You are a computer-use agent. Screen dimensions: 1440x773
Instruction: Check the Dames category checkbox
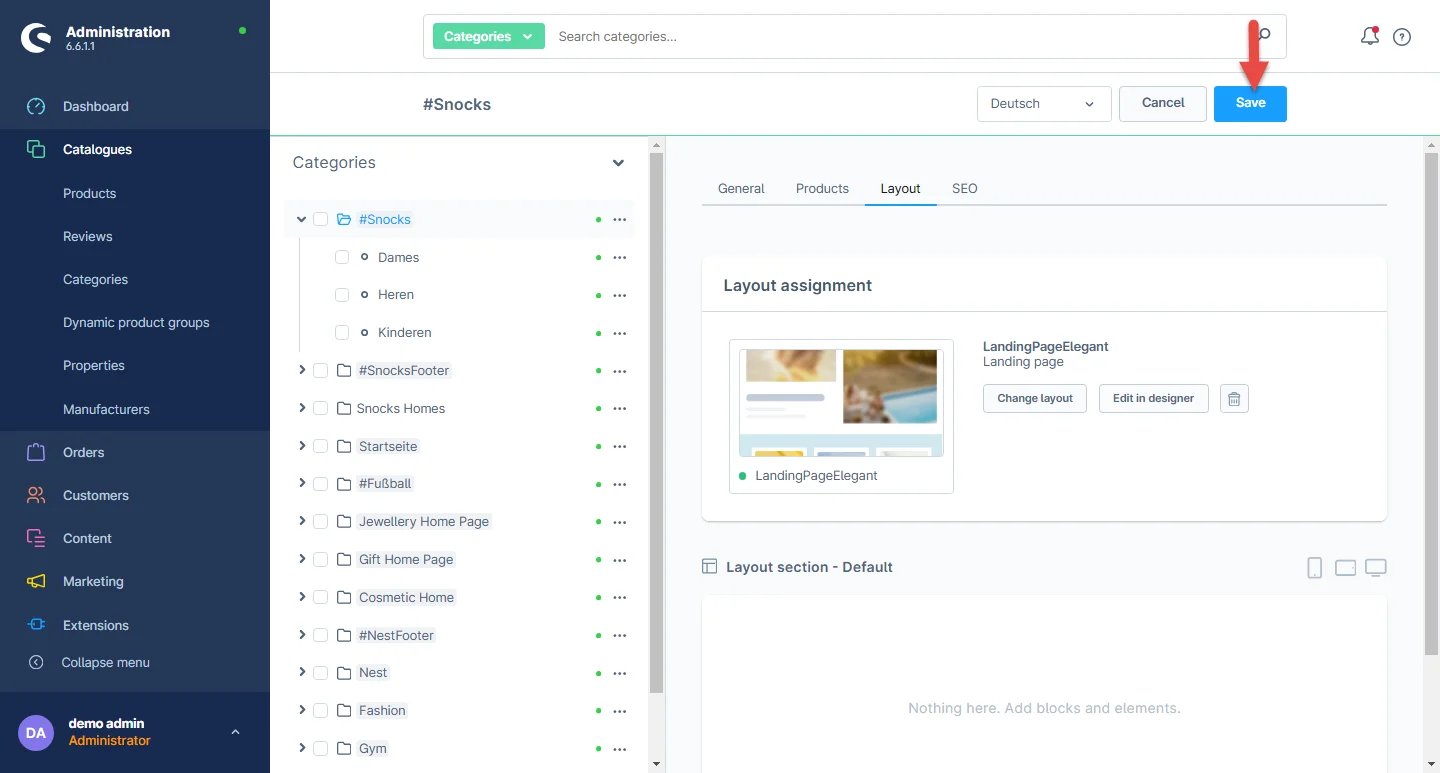[x=342, y=257]
